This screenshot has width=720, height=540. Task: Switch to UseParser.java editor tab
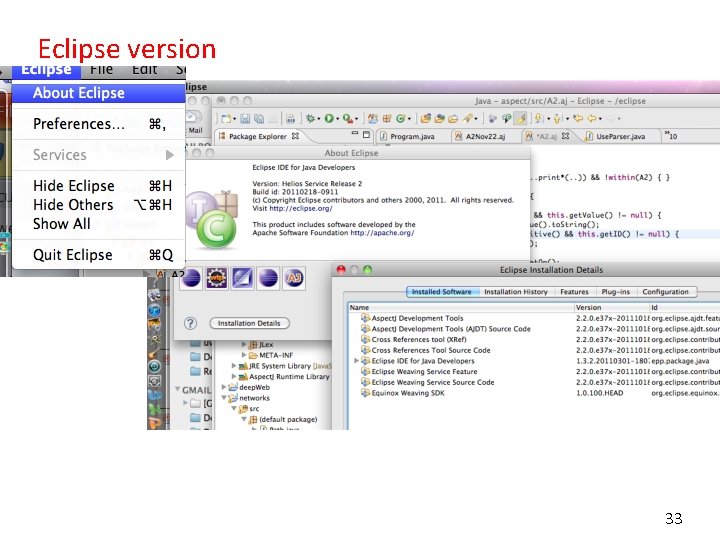coord(620,136)
